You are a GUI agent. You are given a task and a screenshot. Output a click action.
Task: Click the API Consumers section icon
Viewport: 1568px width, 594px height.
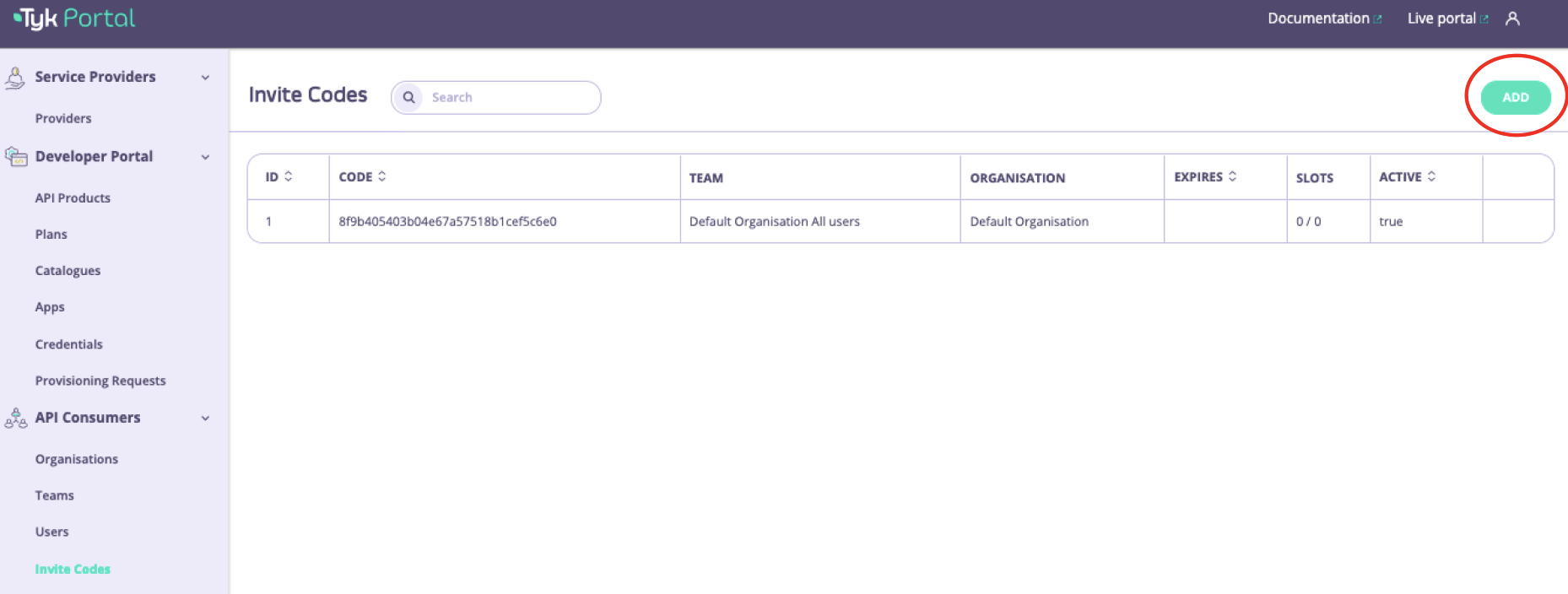pos(16,418)
